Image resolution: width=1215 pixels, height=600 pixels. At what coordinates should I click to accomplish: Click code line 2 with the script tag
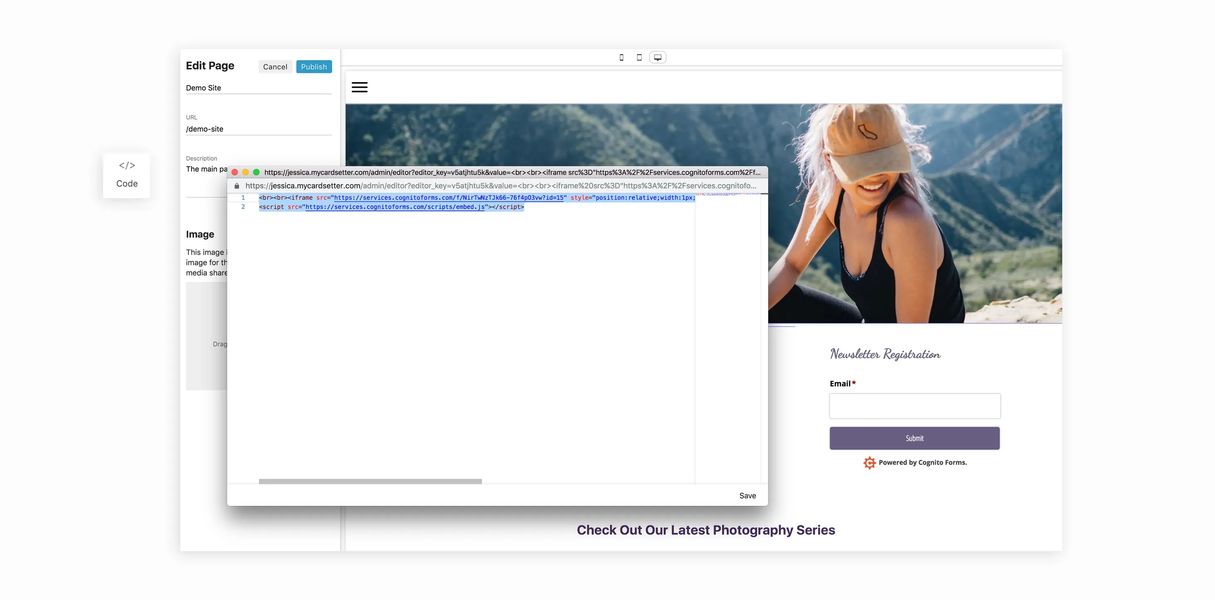pyautogui.click(x=391, y=207)
